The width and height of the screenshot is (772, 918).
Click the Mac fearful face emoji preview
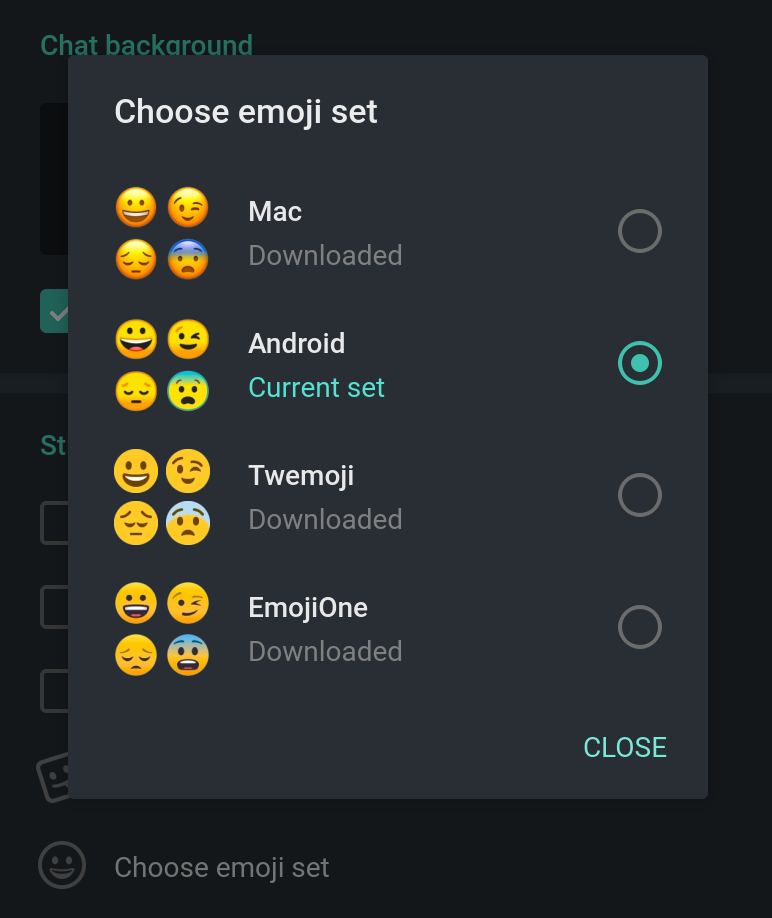[x=188, y=259]
